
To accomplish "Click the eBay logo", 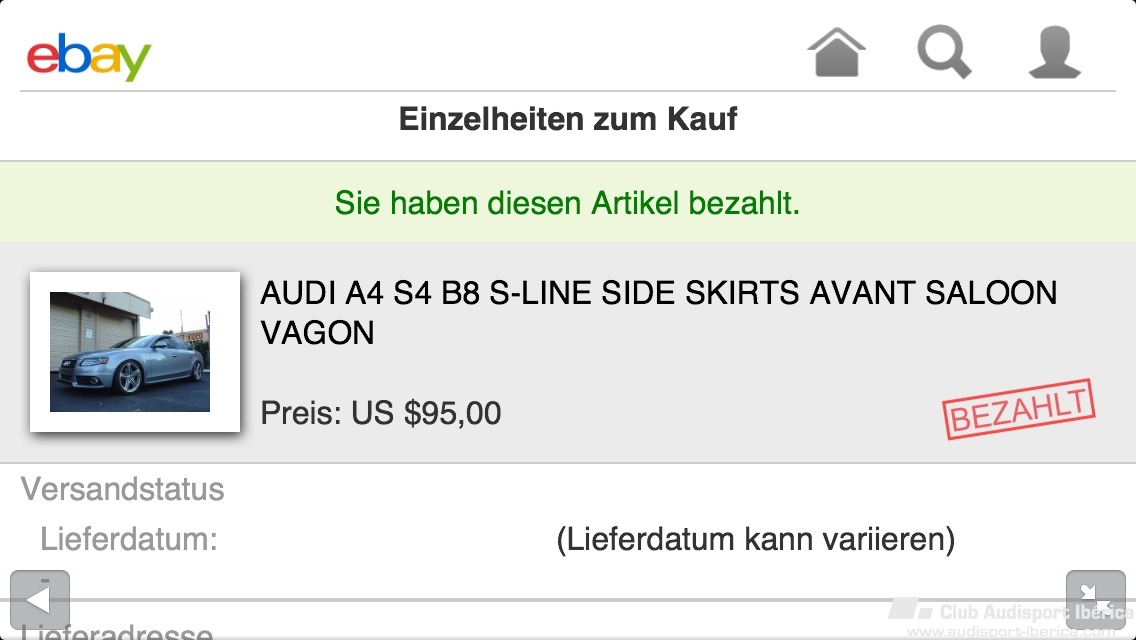I will (x=88, y=57).
